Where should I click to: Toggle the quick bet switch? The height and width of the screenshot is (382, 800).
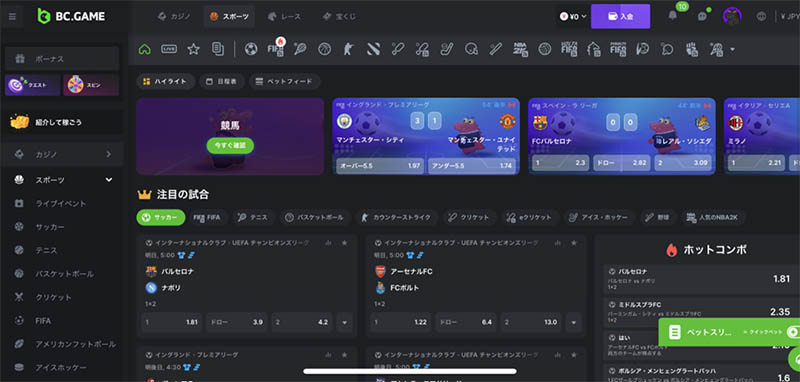[x=793, y=333]
